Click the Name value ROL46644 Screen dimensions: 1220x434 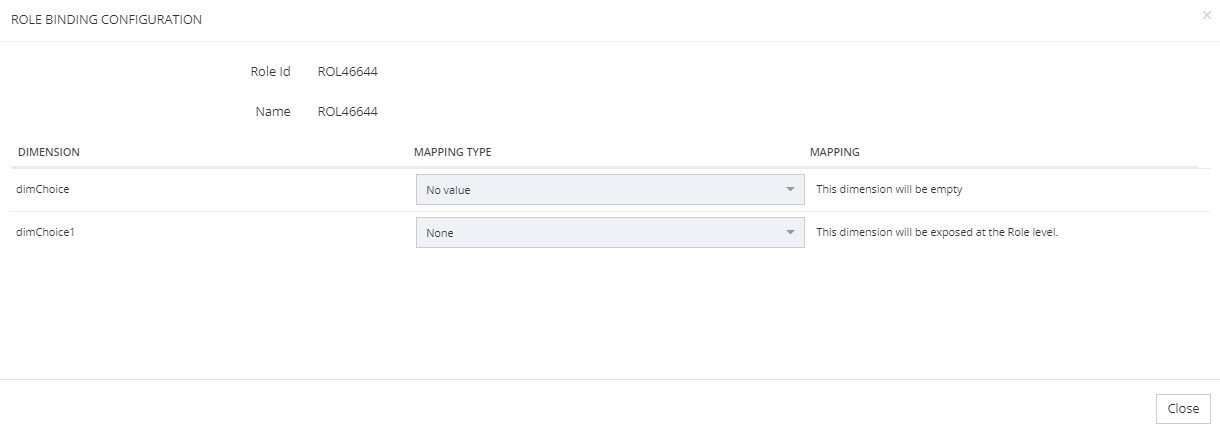click(347, 112)
